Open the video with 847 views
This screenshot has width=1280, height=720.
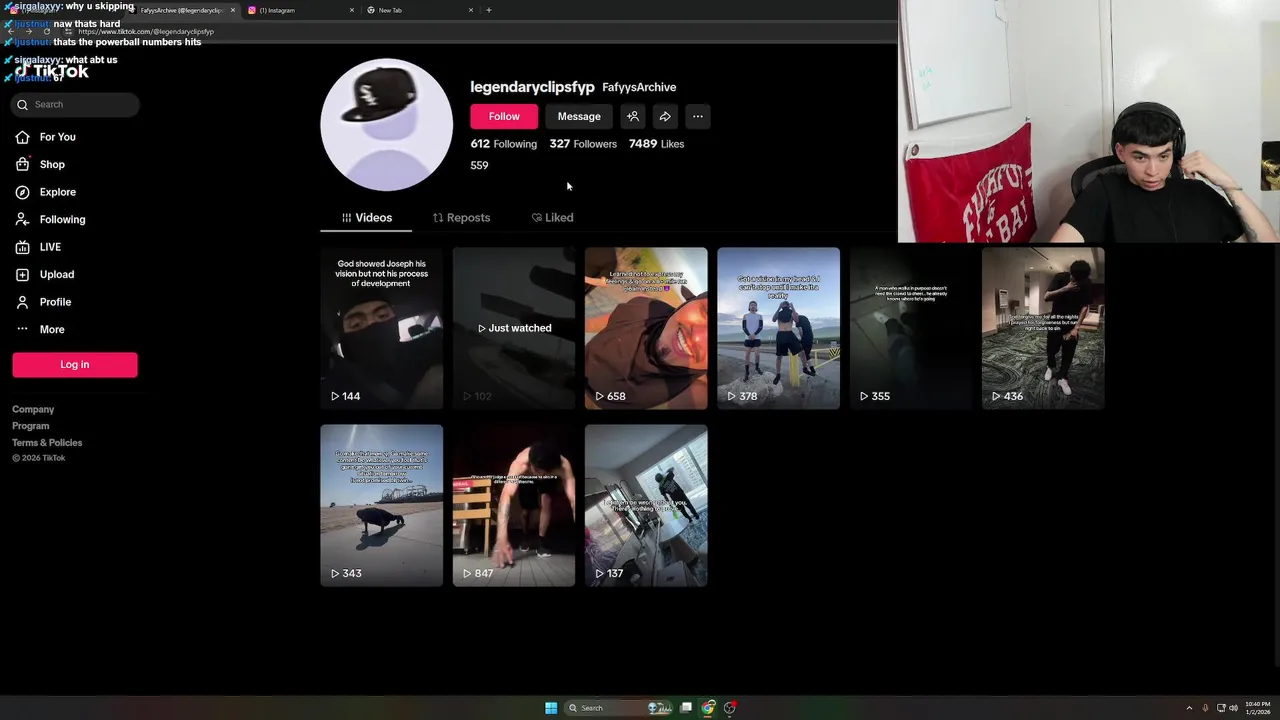(x=514, y=505)
